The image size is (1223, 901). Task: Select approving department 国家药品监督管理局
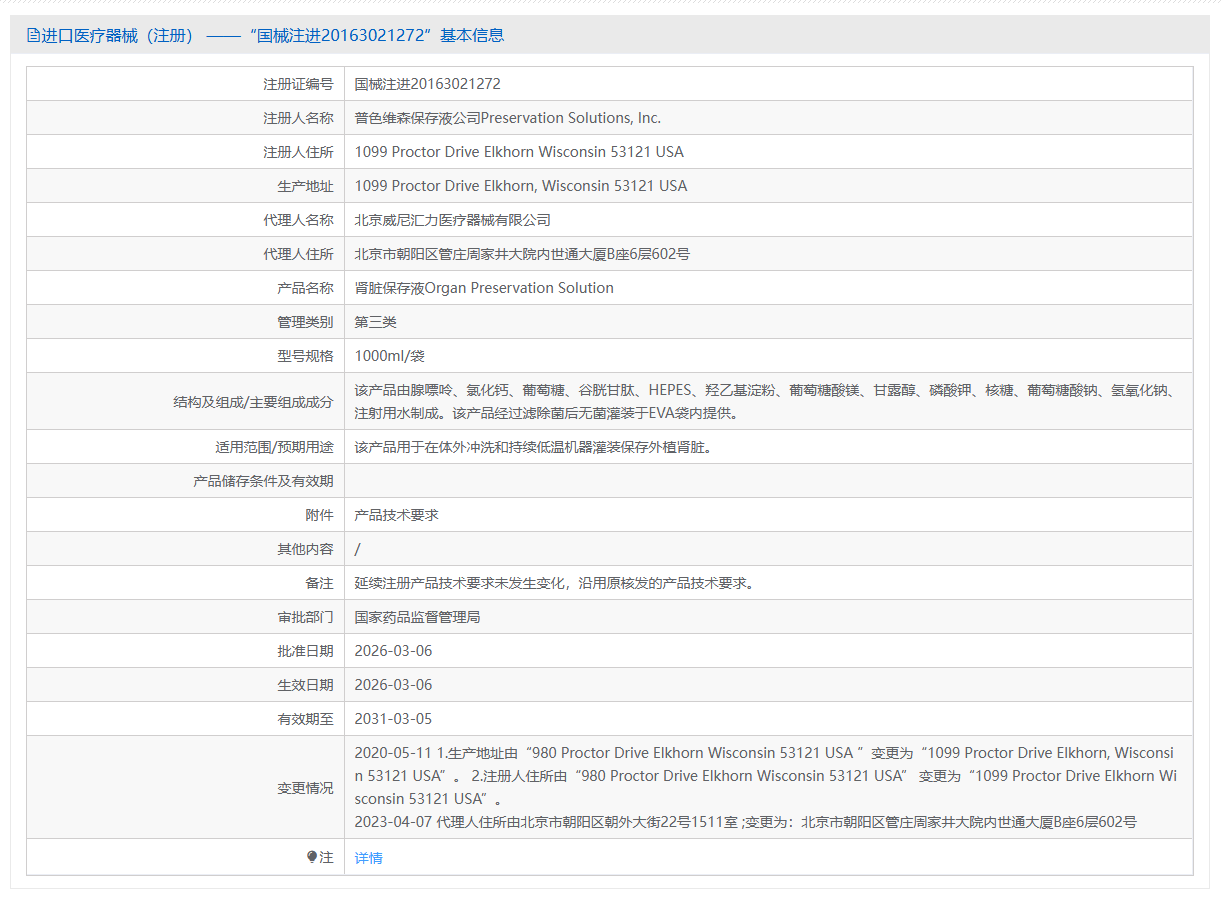(x=418, y=617)
